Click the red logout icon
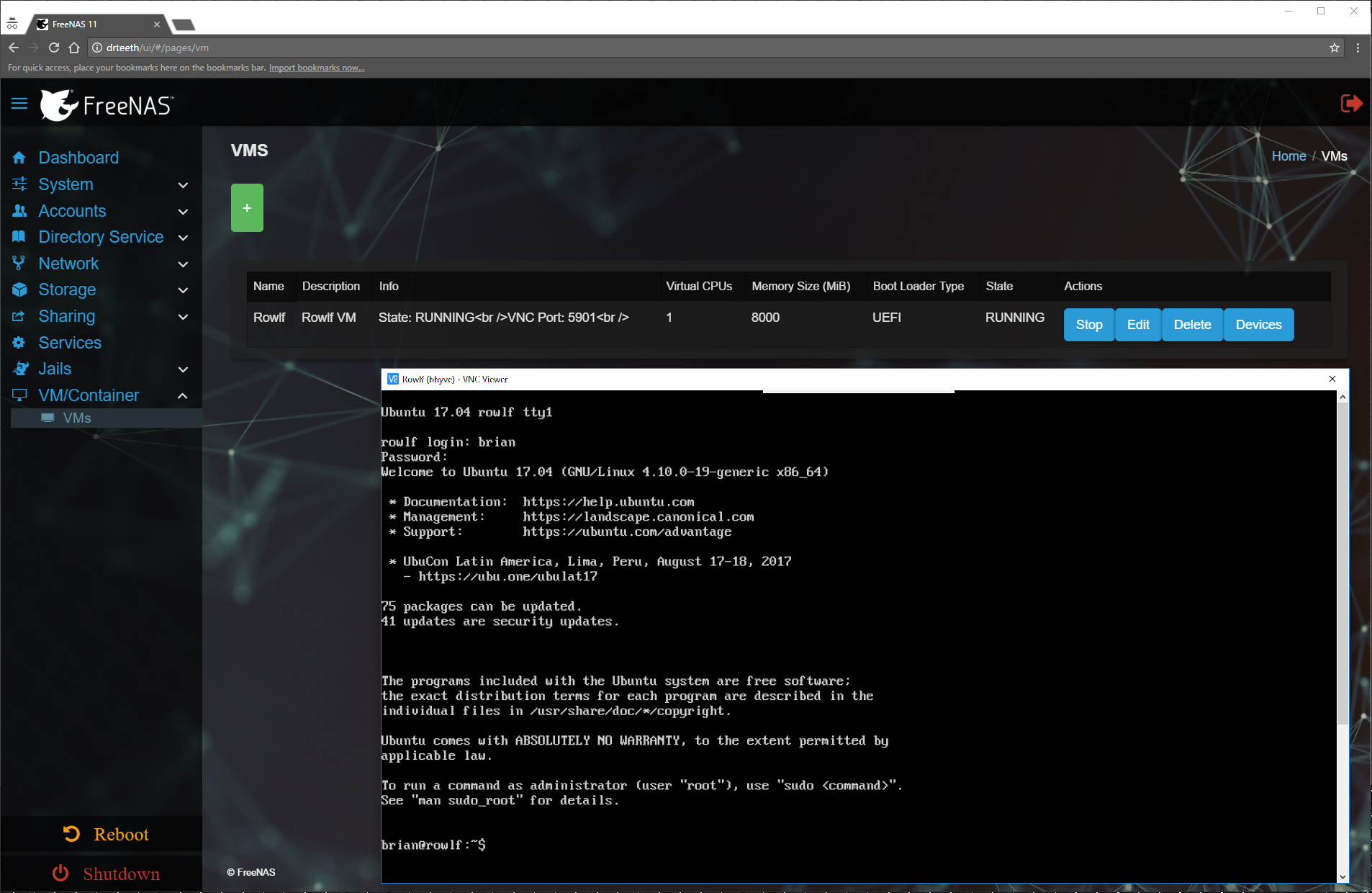Viewport: 1372px width, 893px height. pyautogui.click(x=1351, y=104)
